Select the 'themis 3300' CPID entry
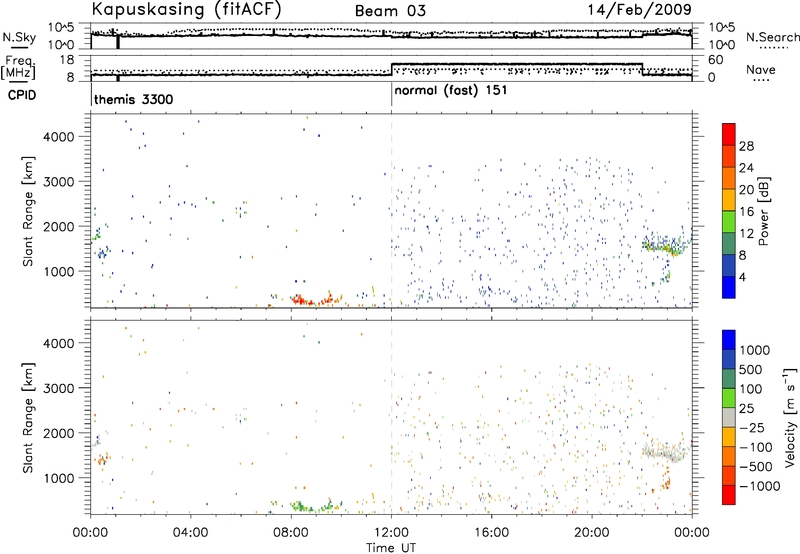 pyautogui.click(x=134, y=99)
